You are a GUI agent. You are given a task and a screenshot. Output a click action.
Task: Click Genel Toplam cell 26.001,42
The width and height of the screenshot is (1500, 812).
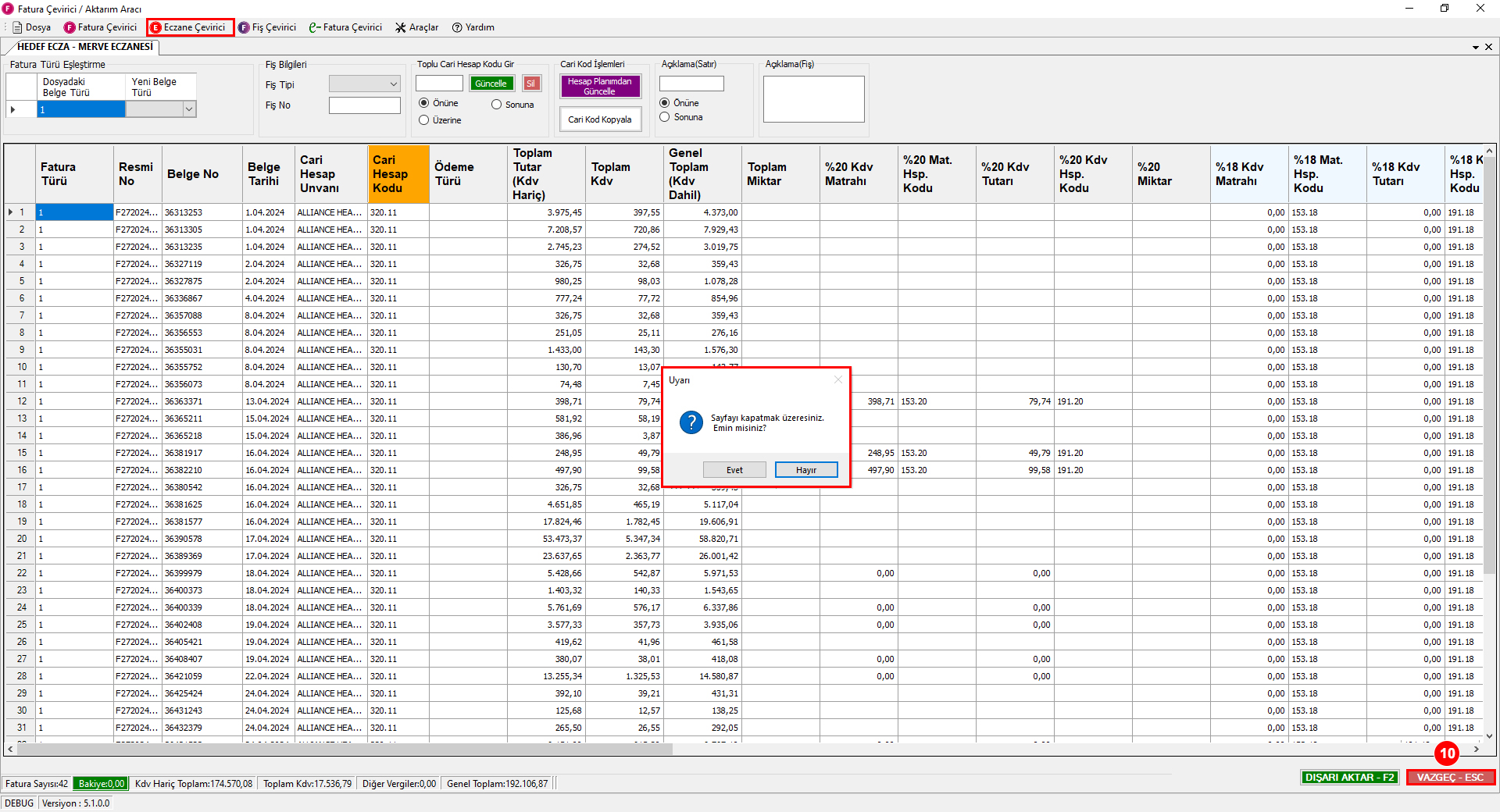click(x=702, y=556)
